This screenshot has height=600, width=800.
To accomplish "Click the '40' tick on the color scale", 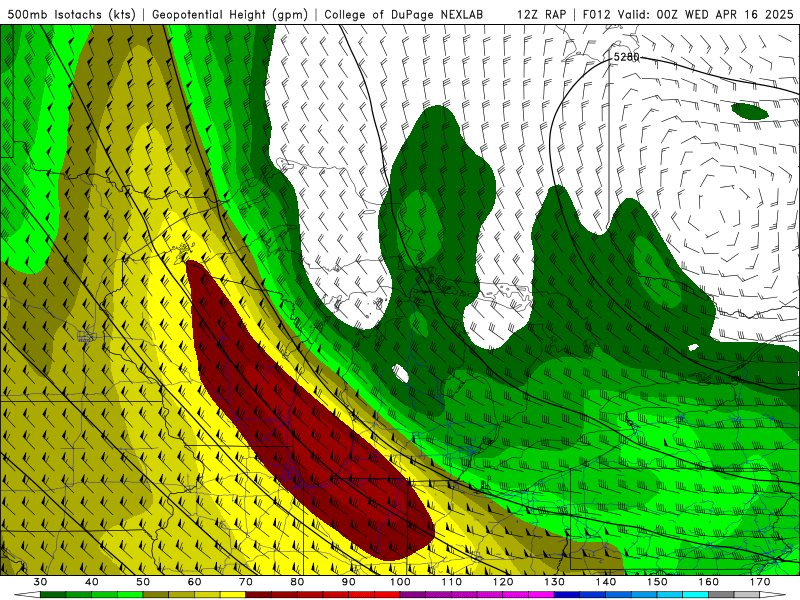I will pyautogui.click(x=91, y=582).
